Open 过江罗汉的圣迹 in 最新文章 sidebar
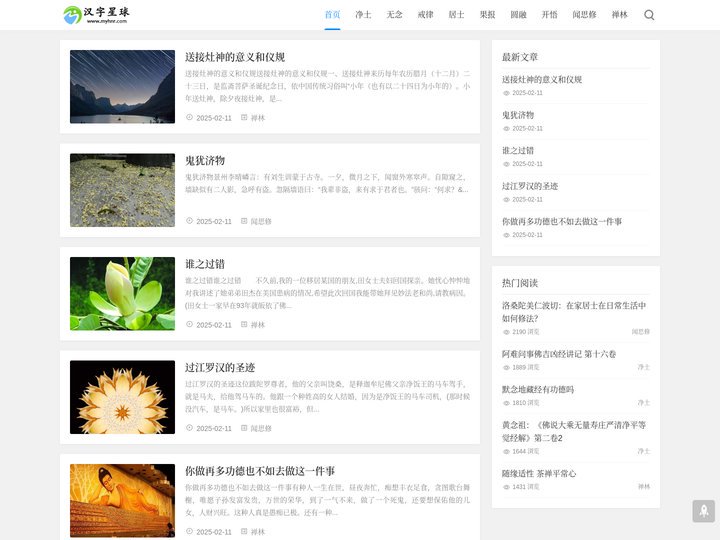720x540 pixels. click(x=530, y=186)
